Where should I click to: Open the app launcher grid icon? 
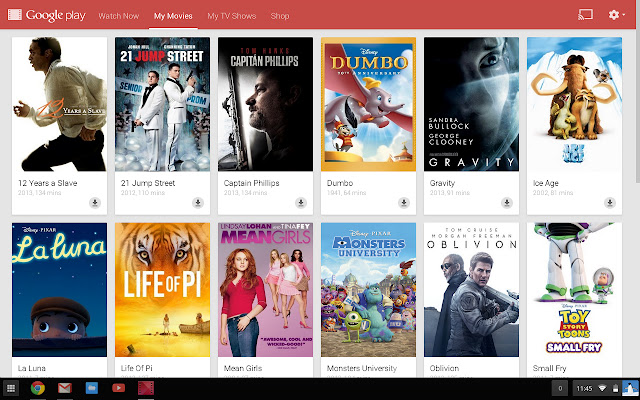point(11,388)
